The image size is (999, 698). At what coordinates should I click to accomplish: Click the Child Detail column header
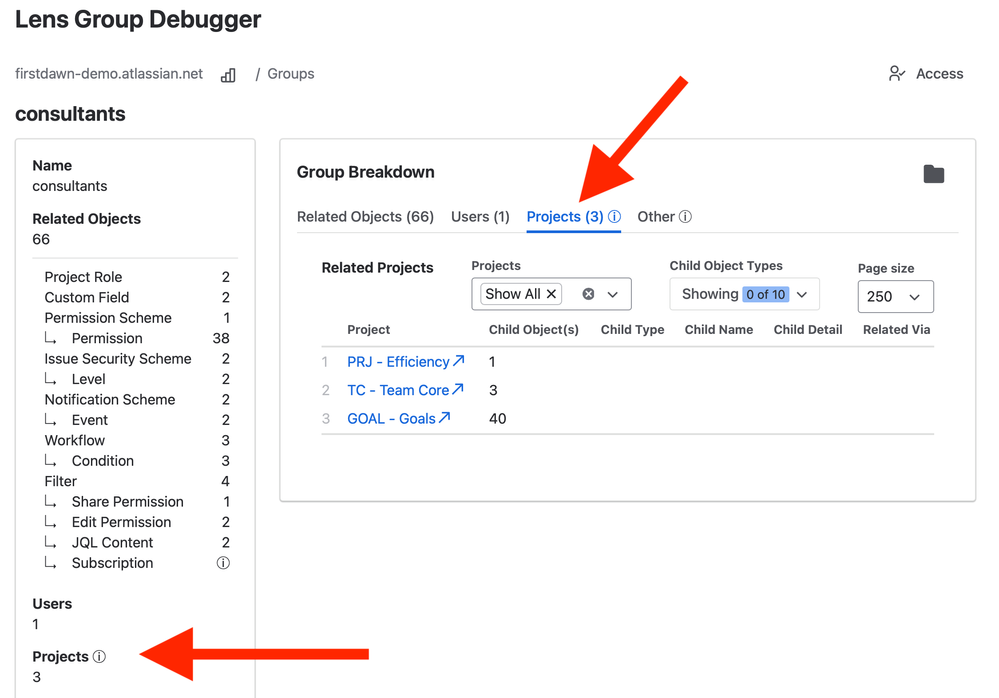pyautogui.click(x=808, y=330)
